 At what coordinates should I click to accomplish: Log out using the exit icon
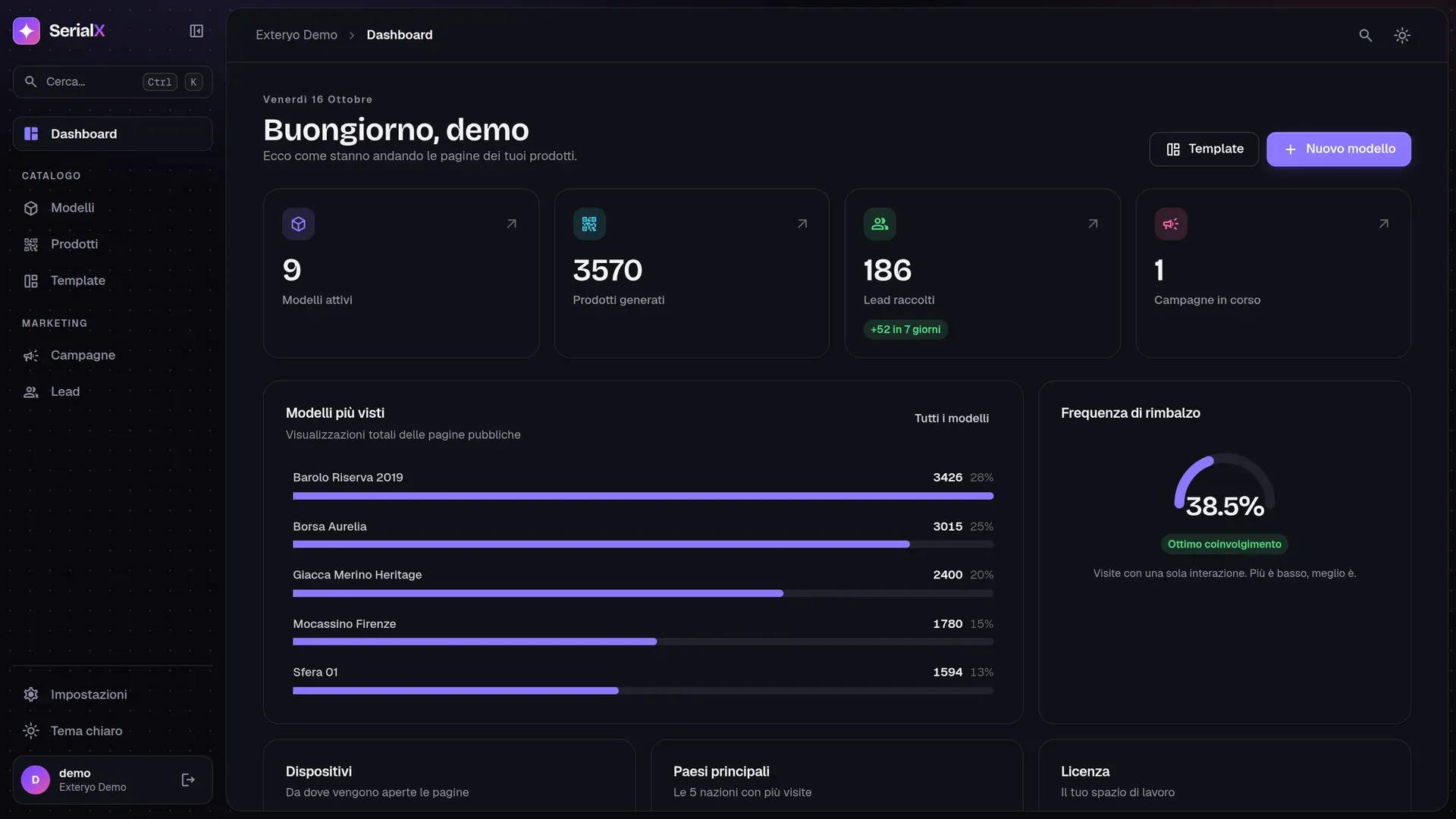[x=188, y=780]
